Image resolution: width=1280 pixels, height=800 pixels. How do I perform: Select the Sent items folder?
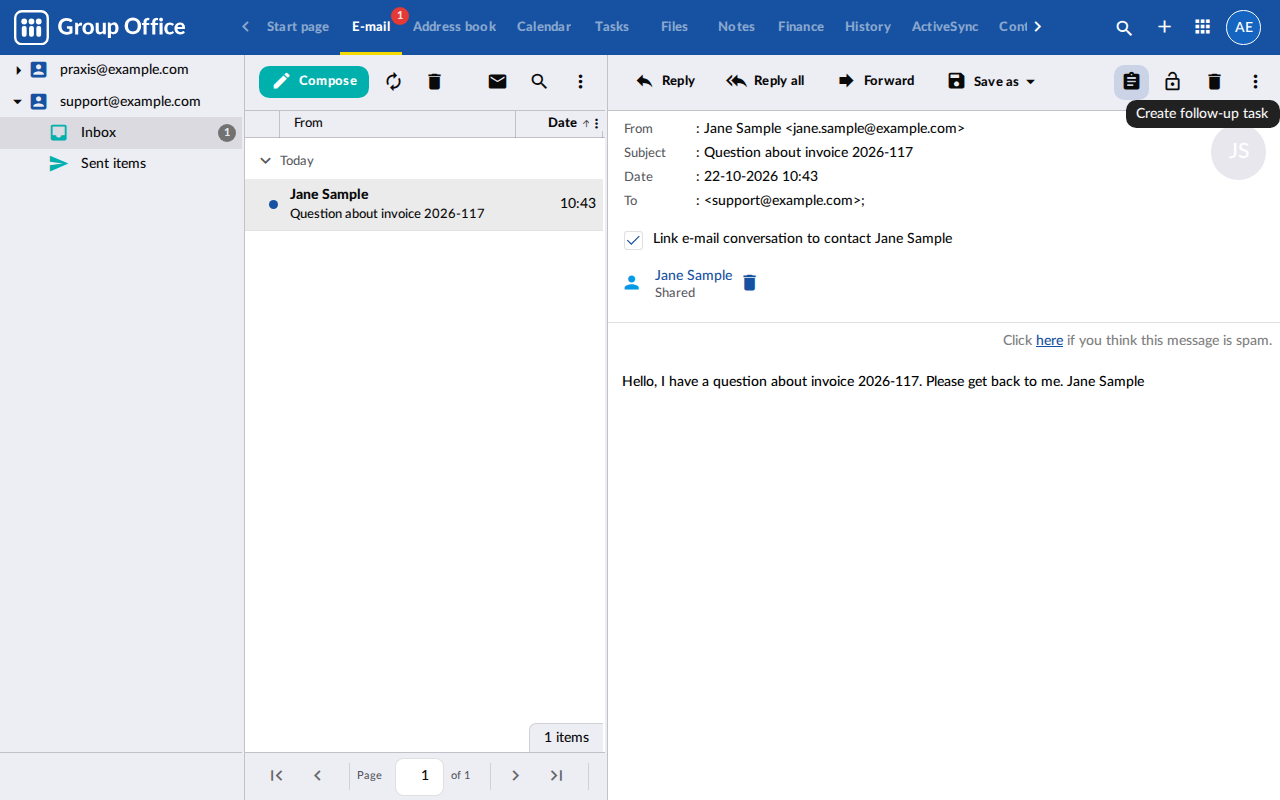[122, 163]
